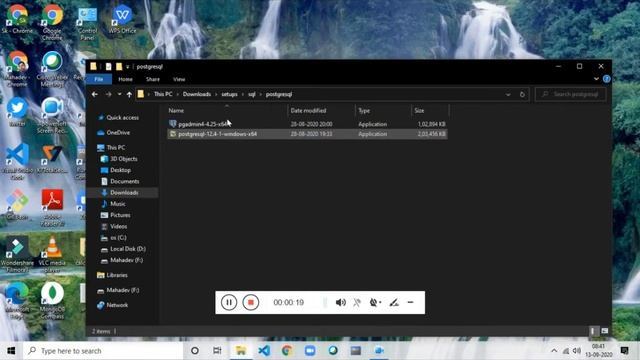Open the recorder's pen annotation tool
640x360 pixels.
tap(393, 302)
